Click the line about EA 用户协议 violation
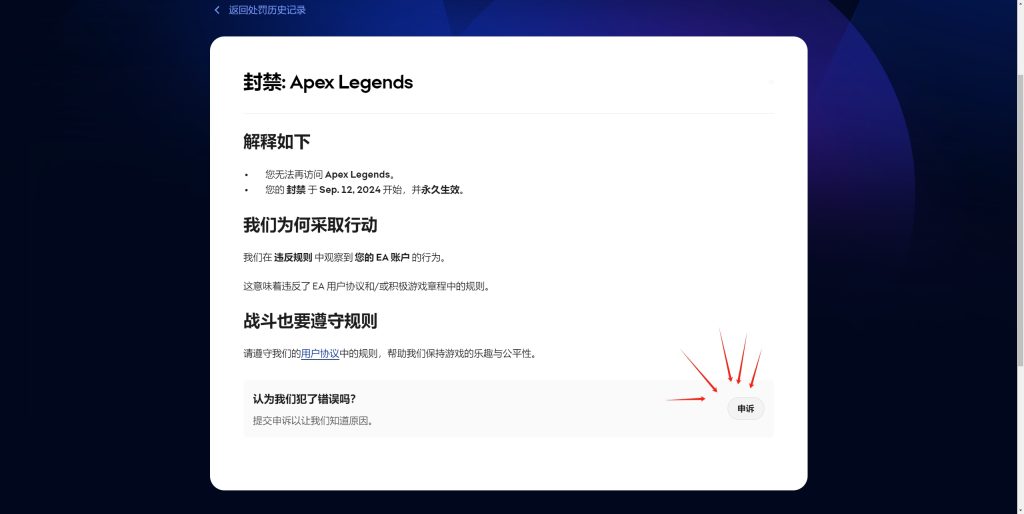 (368, 287)
